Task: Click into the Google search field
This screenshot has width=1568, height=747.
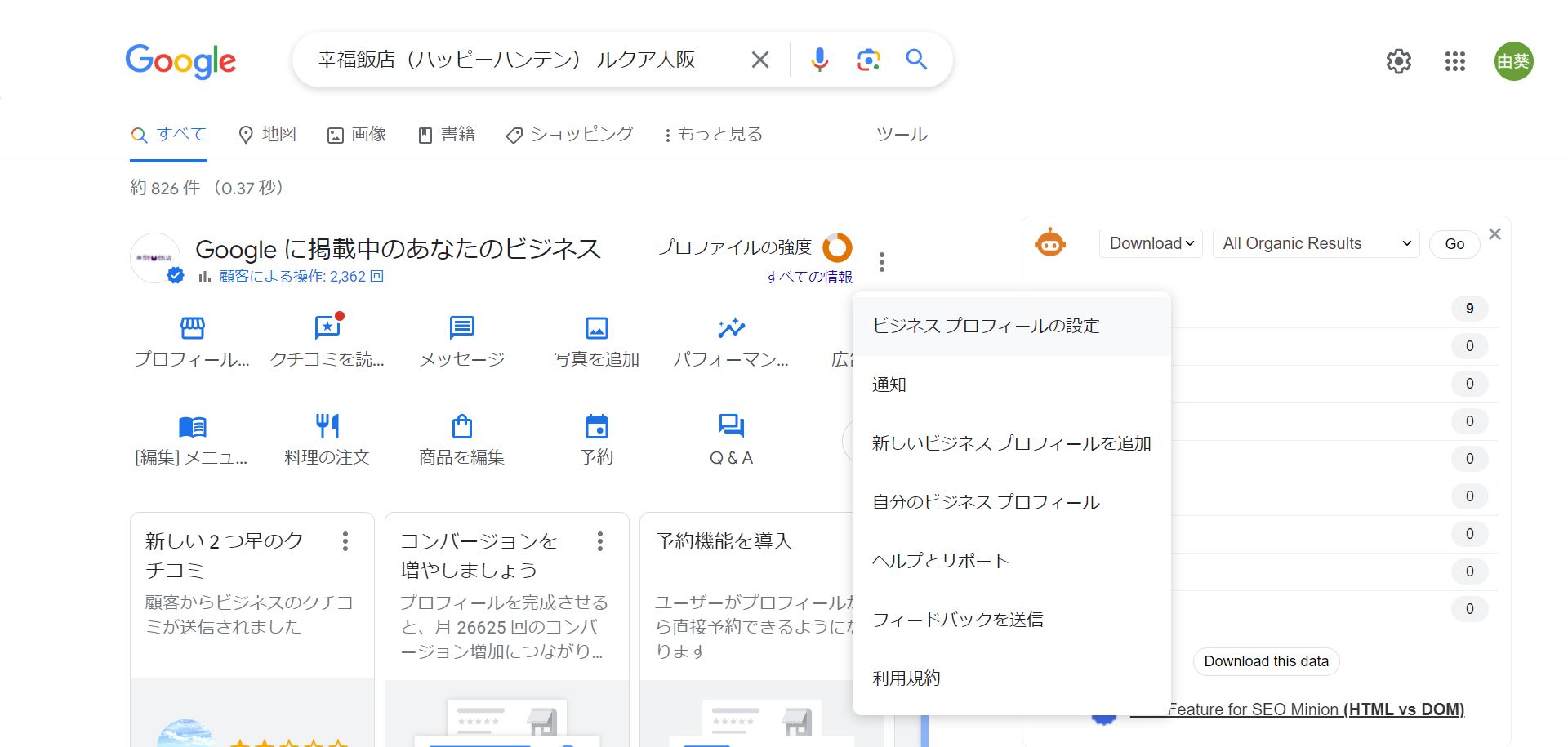Action: click(523, 60)
